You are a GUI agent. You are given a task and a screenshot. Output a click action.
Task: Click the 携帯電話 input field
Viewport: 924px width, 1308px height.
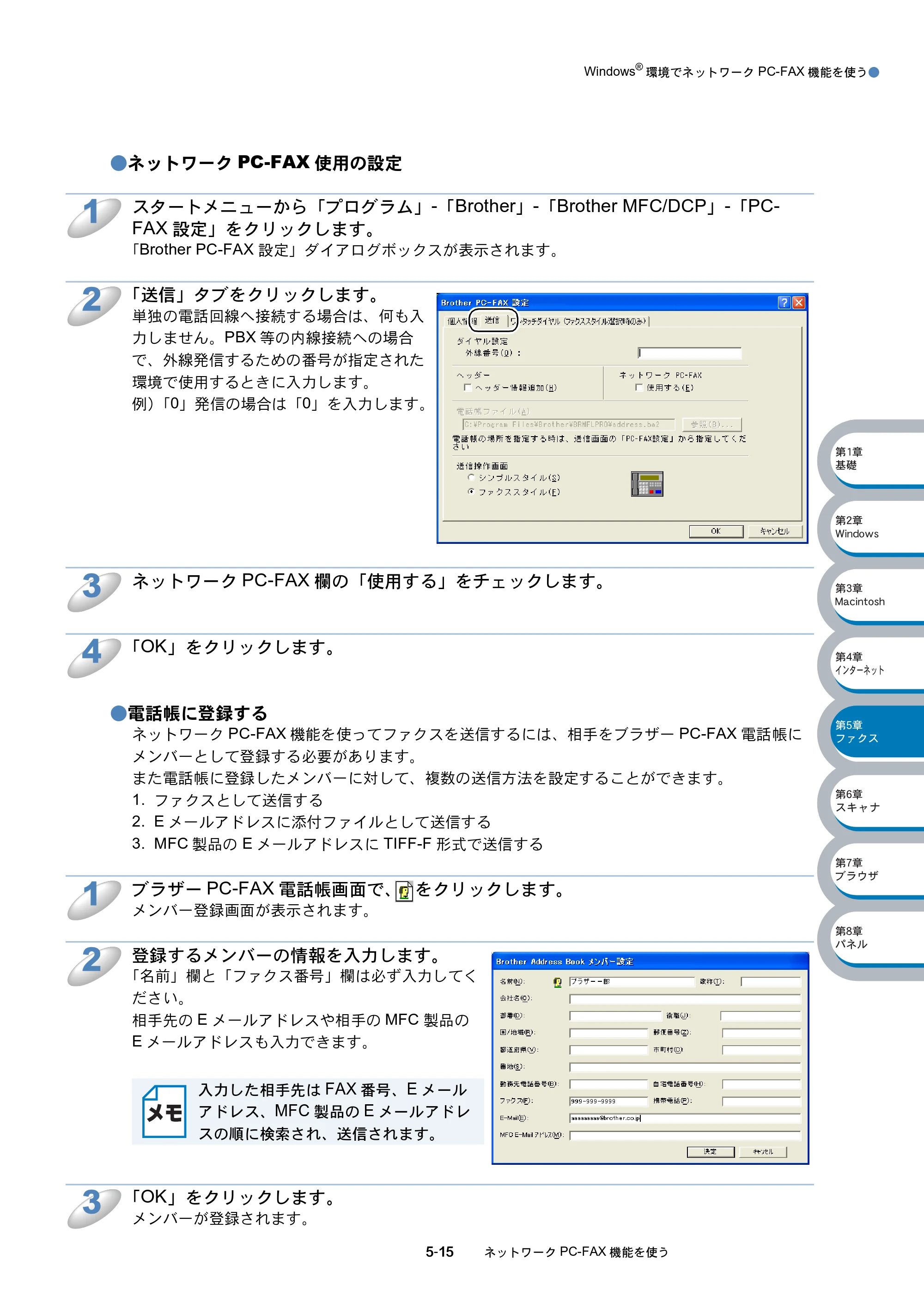point(762,1101)
